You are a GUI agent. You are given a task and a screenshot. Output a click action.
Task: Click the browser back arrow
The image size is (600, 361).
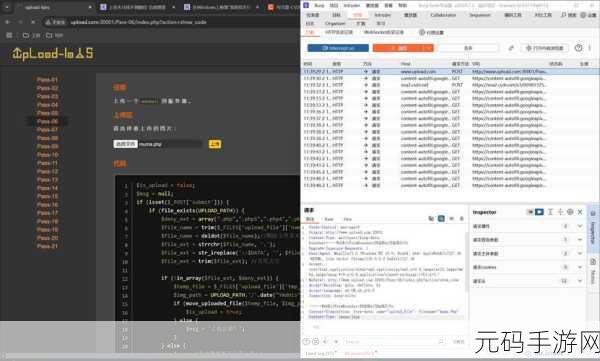(8, 22)
